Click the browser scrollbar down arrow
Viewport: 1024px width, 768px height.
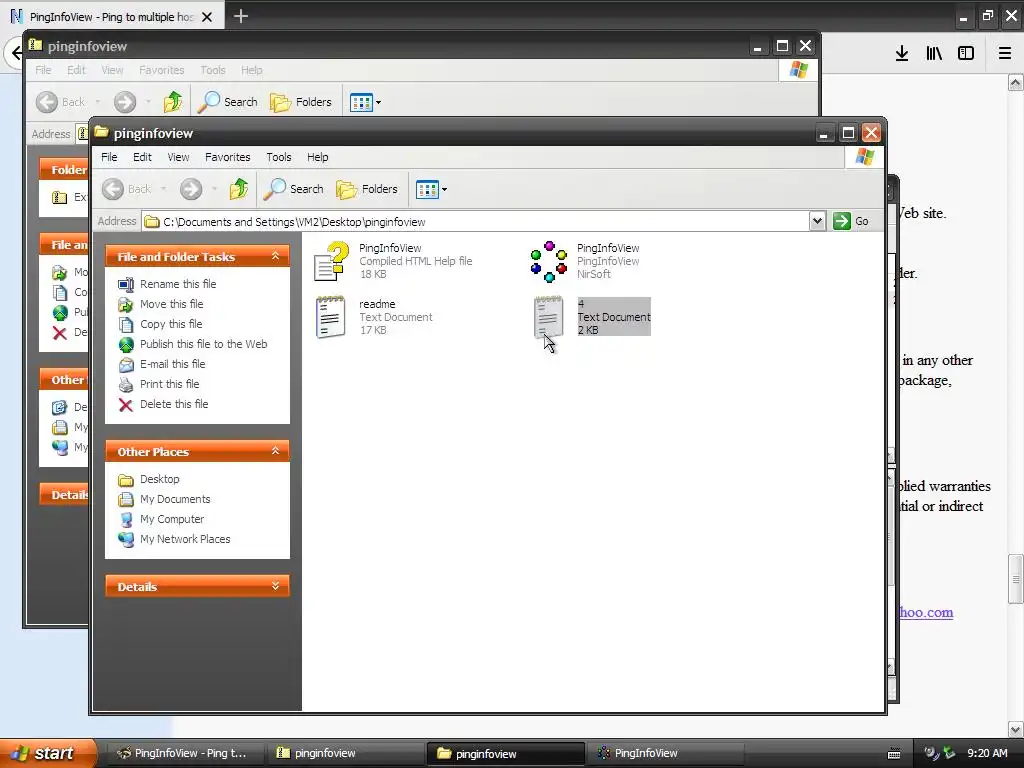click(x=1016, y=729)
